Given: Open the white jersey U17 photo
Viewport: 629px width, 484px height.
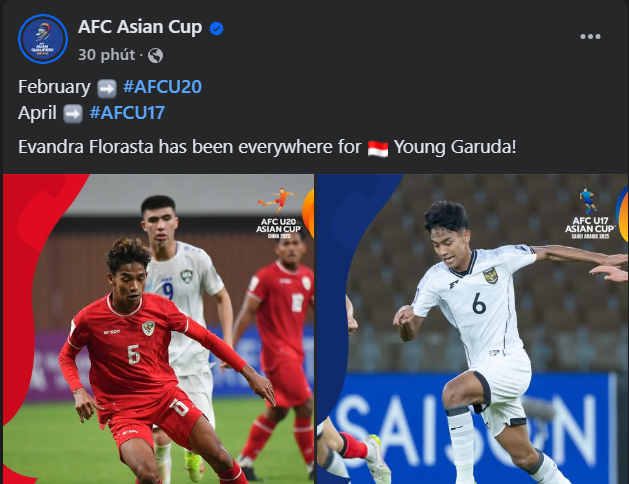Looking at the screenshot, I should click(x=473, y=329).
